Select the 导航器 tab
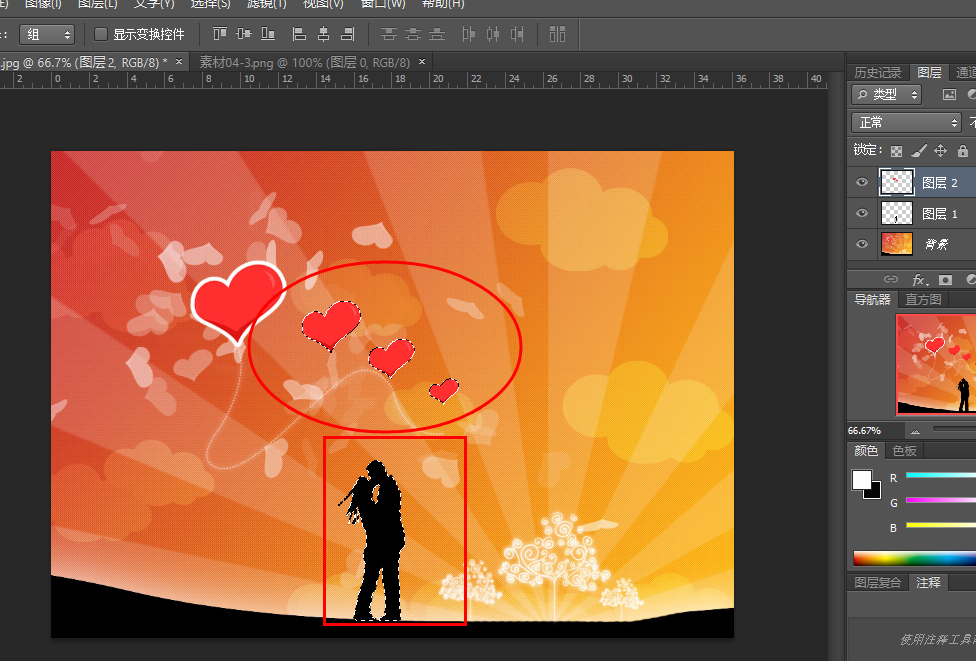This screenshot has height=661, width=976. pos(873,299)
